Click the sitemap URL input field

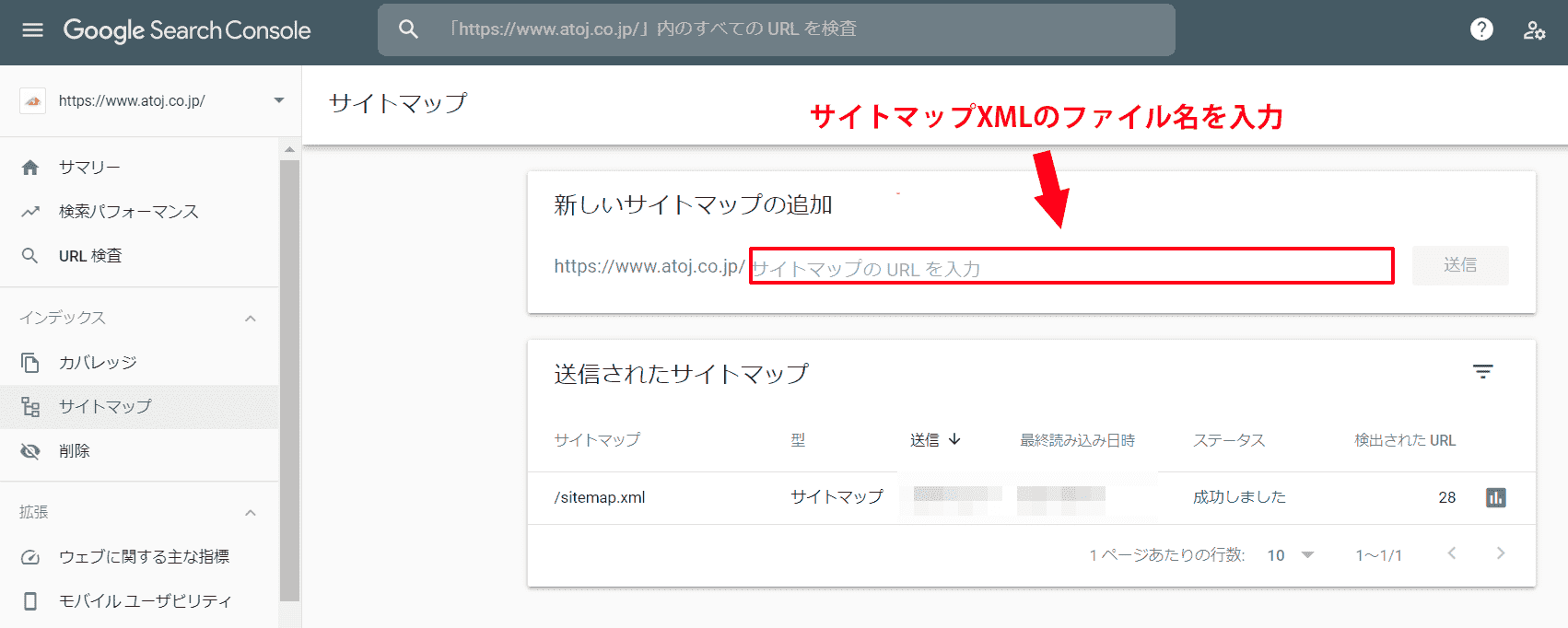click(1071, 266)
